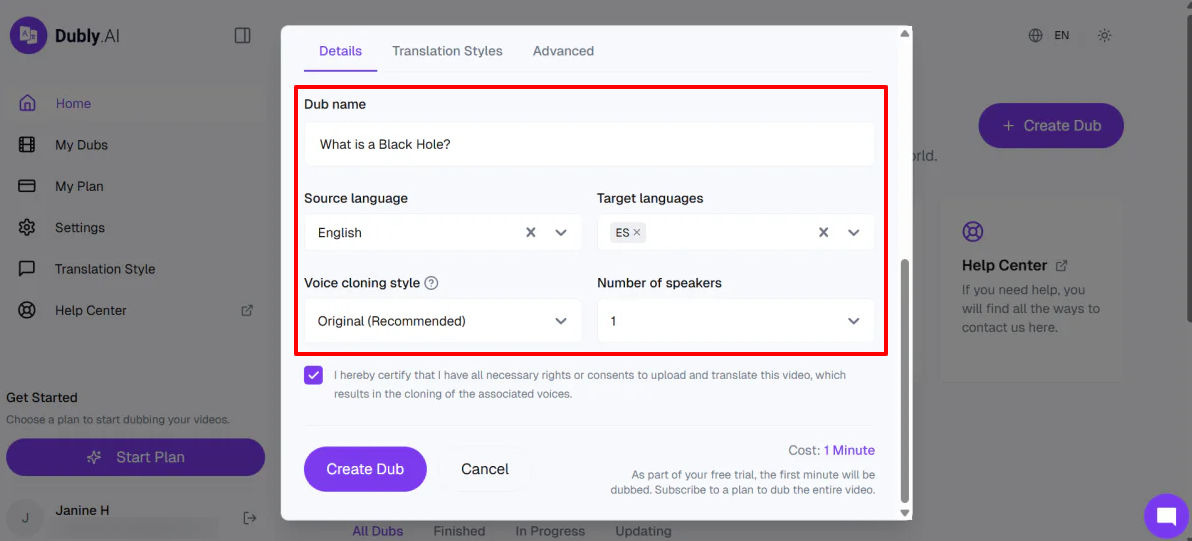1192x541 pixels.
Task: Click the logout icon beside Janine H
Action: [249, 517]
